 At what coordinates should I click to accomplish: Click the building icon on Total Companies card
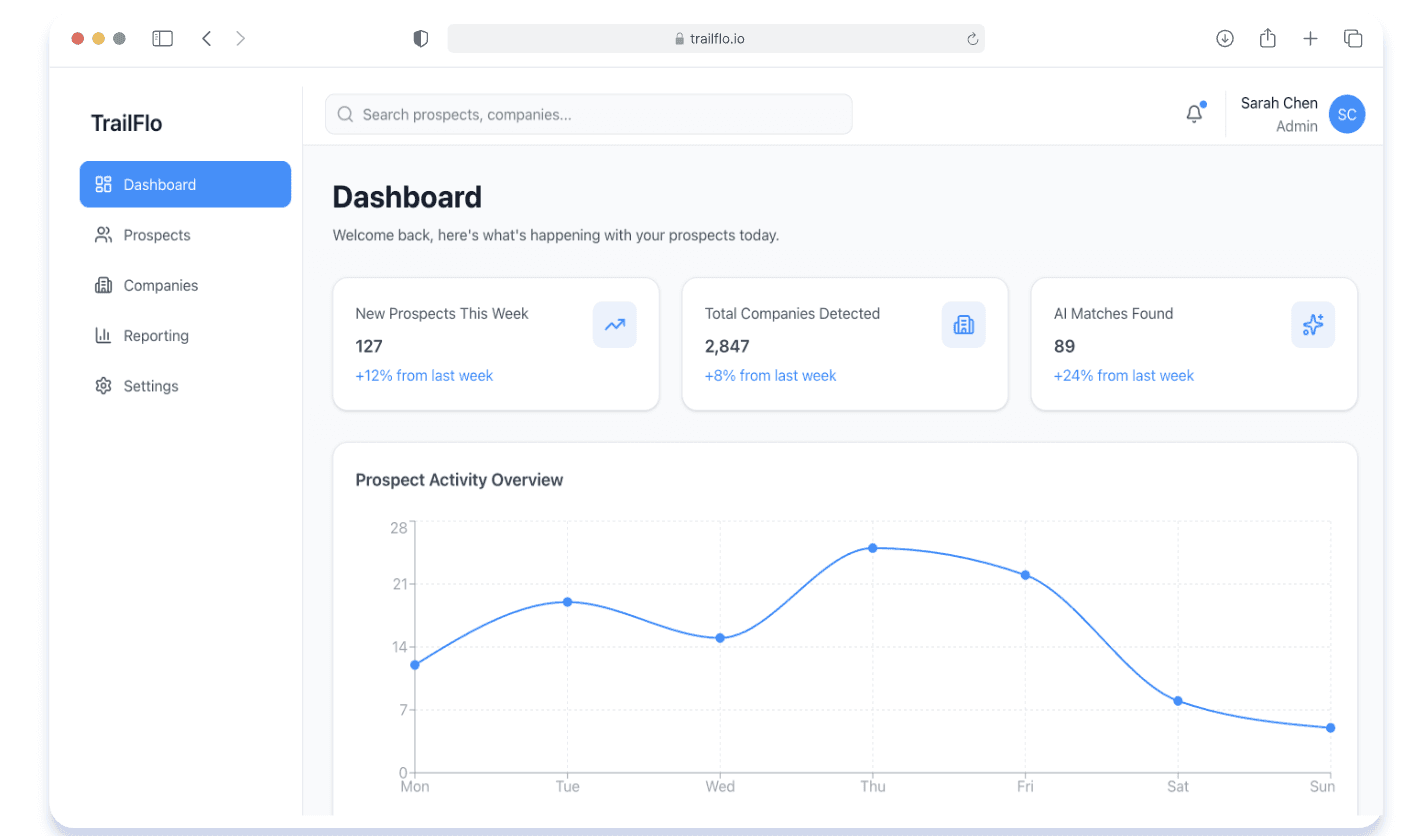963,324
